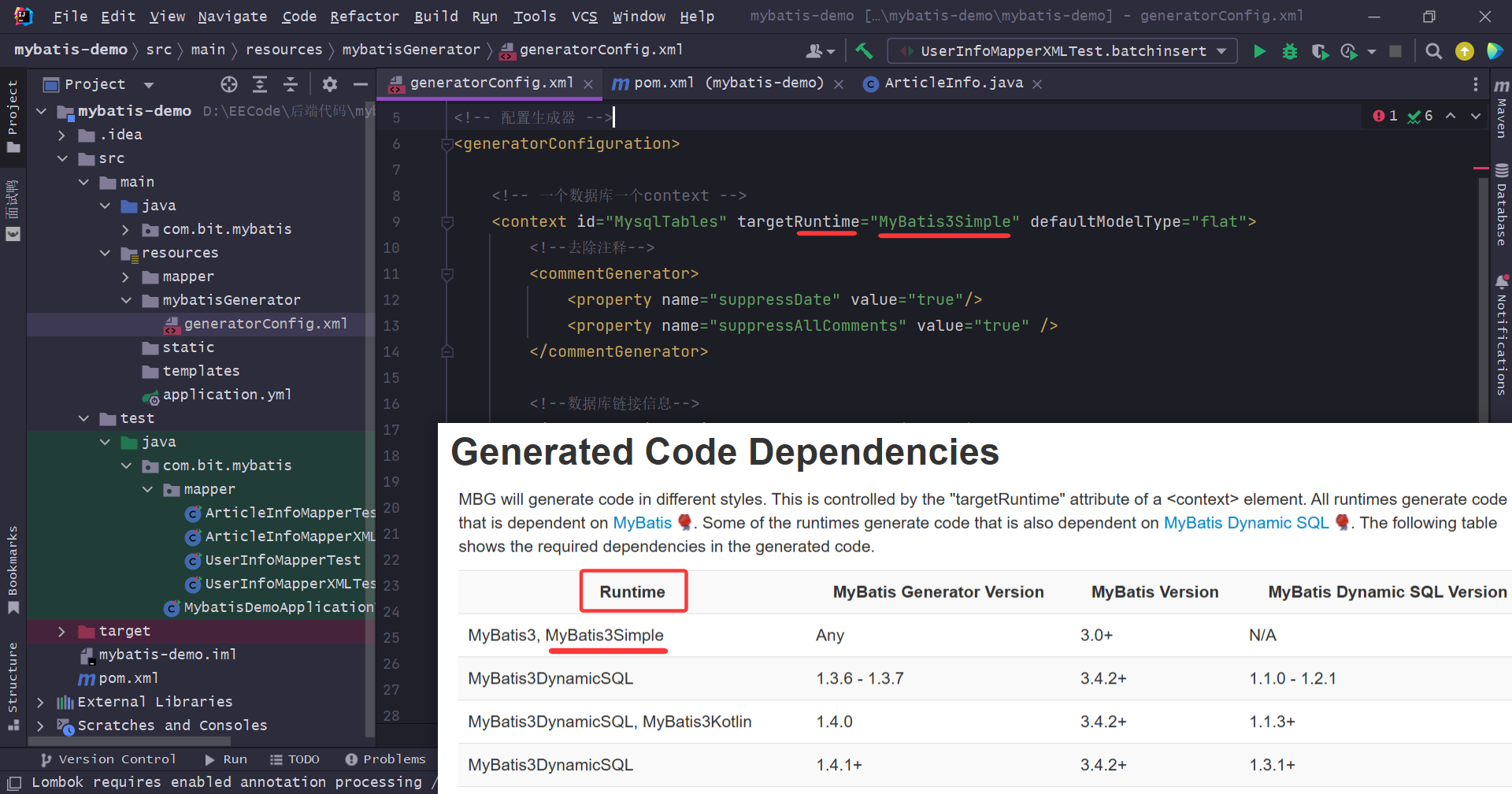Run with coverage icon
The image size is (1512, 794).
coord(1320,51)
